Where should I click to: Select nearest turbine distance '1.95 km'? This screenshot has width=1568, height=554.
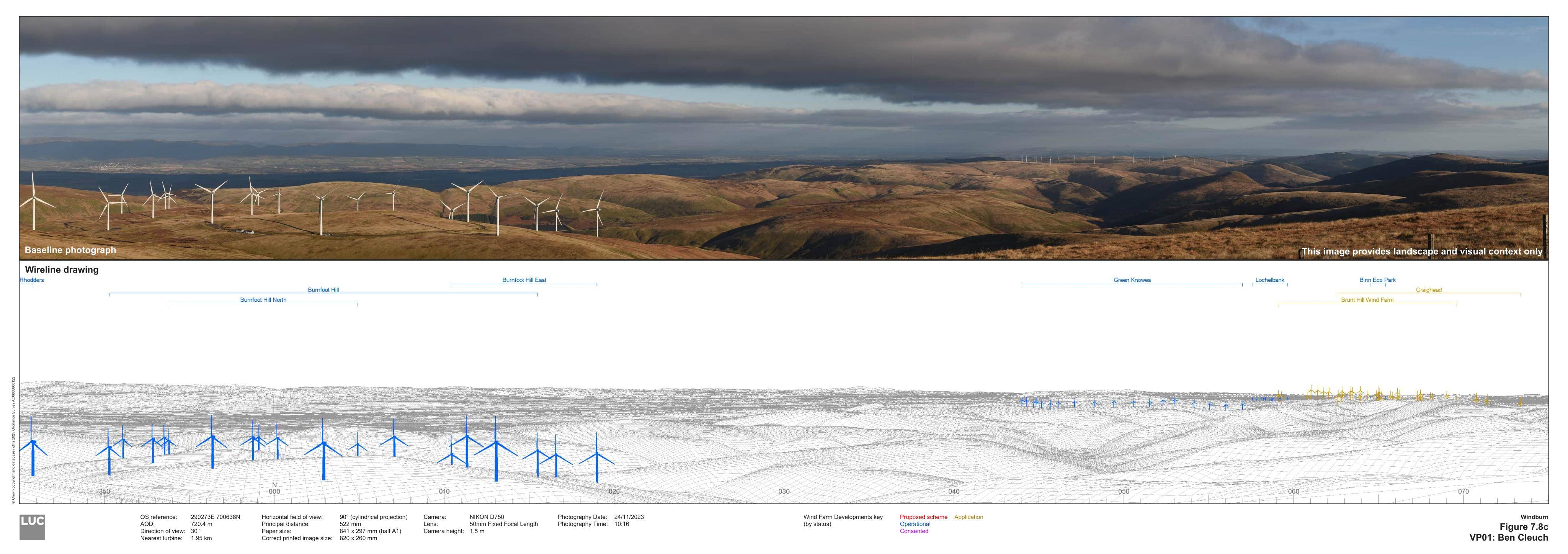pos(201,538)
